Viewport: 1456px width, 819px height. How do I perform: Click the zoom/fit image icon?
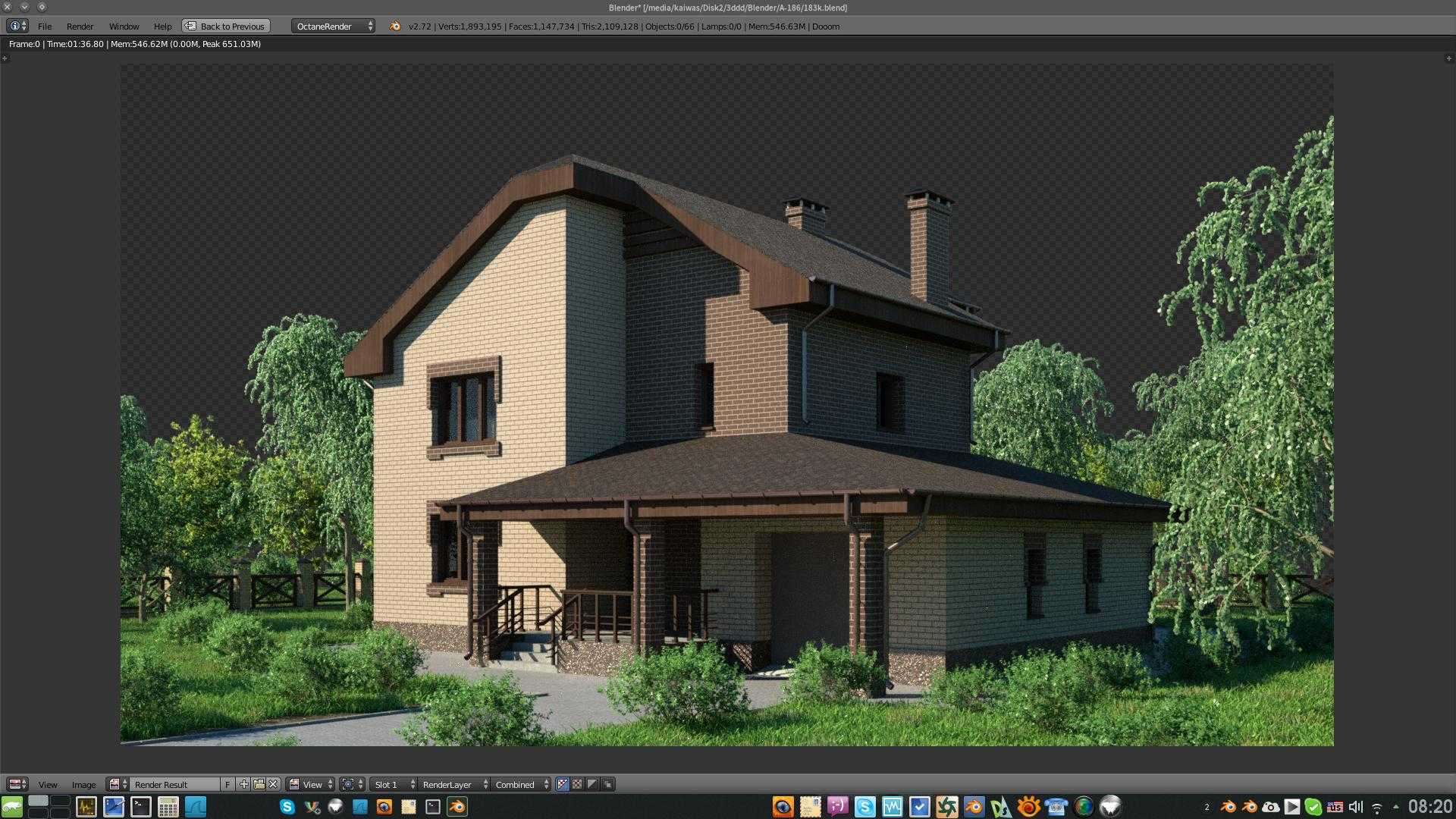348,783
